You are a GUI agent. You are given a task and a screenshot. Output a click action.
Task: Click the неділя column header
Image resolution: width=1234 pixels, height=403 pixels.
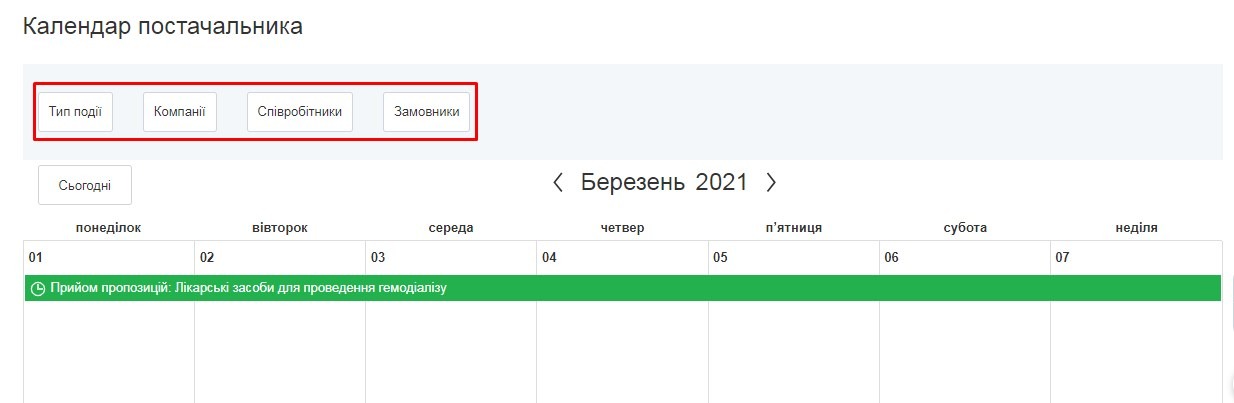[x=1136, y=228]
